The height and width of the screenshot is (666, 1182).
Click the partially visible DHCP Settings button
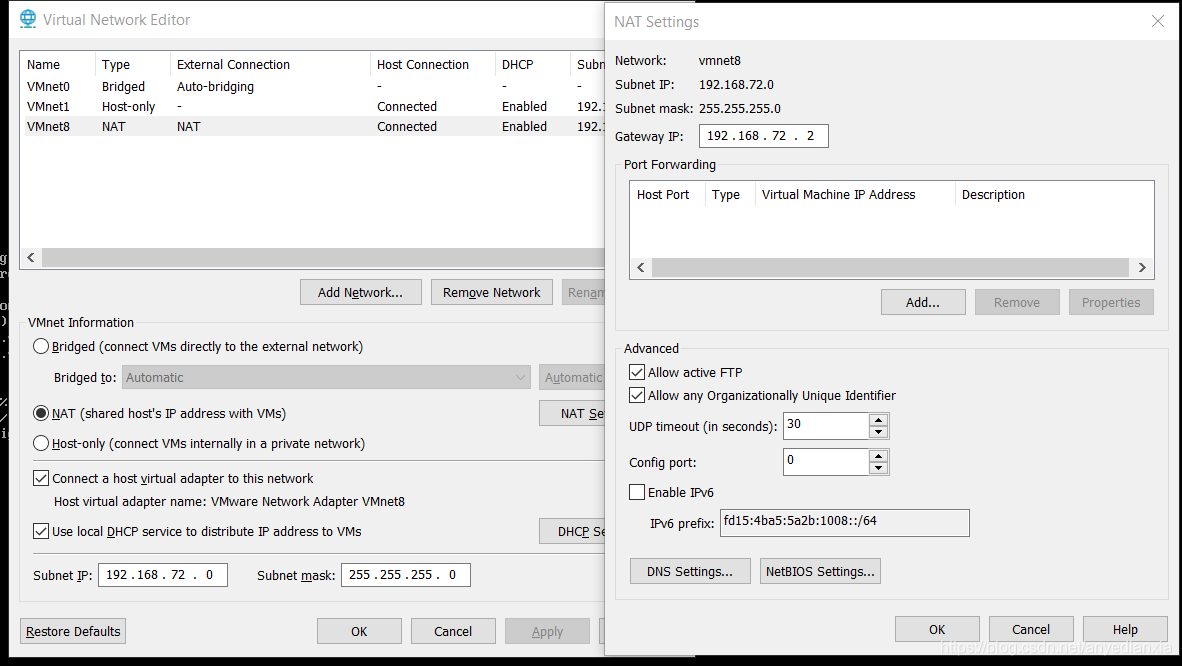click(572, 532)
